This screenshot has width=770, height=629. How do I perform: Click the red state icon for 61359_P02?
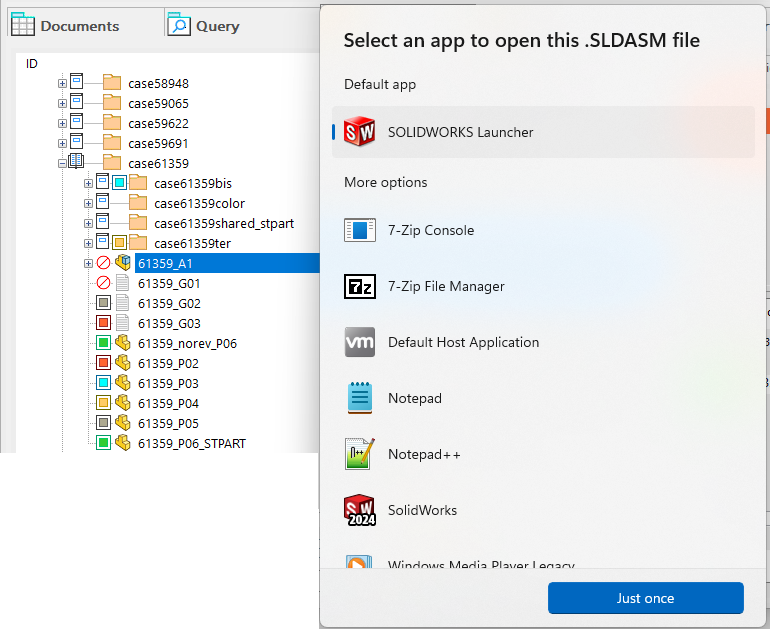tap(103, 363)
